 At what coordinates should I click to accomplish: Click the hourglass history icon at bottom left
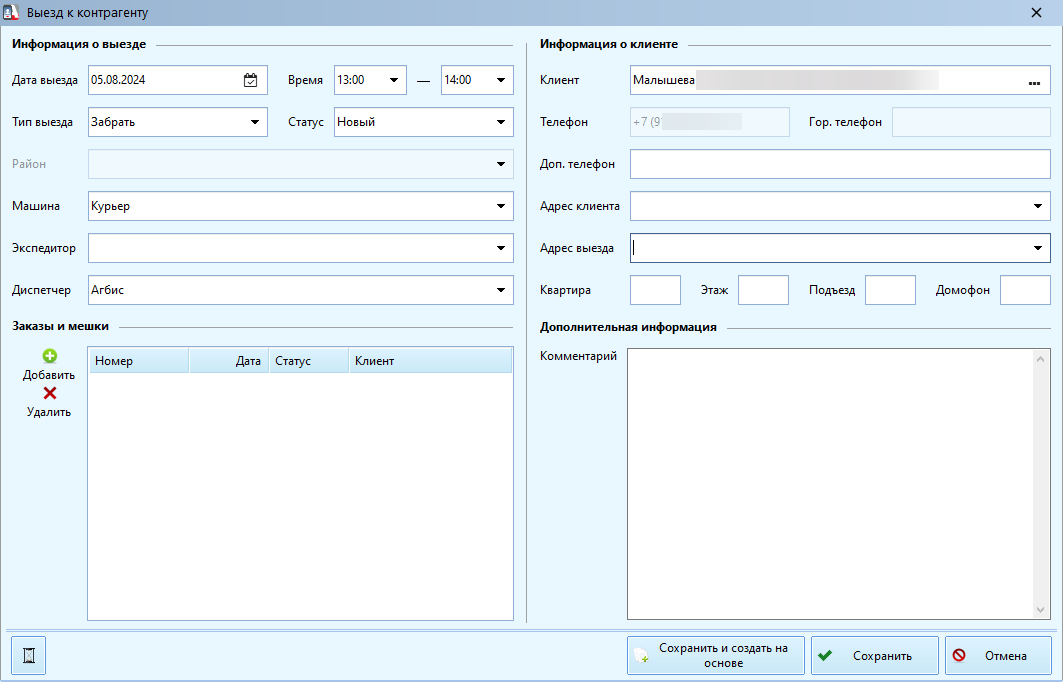29,656
